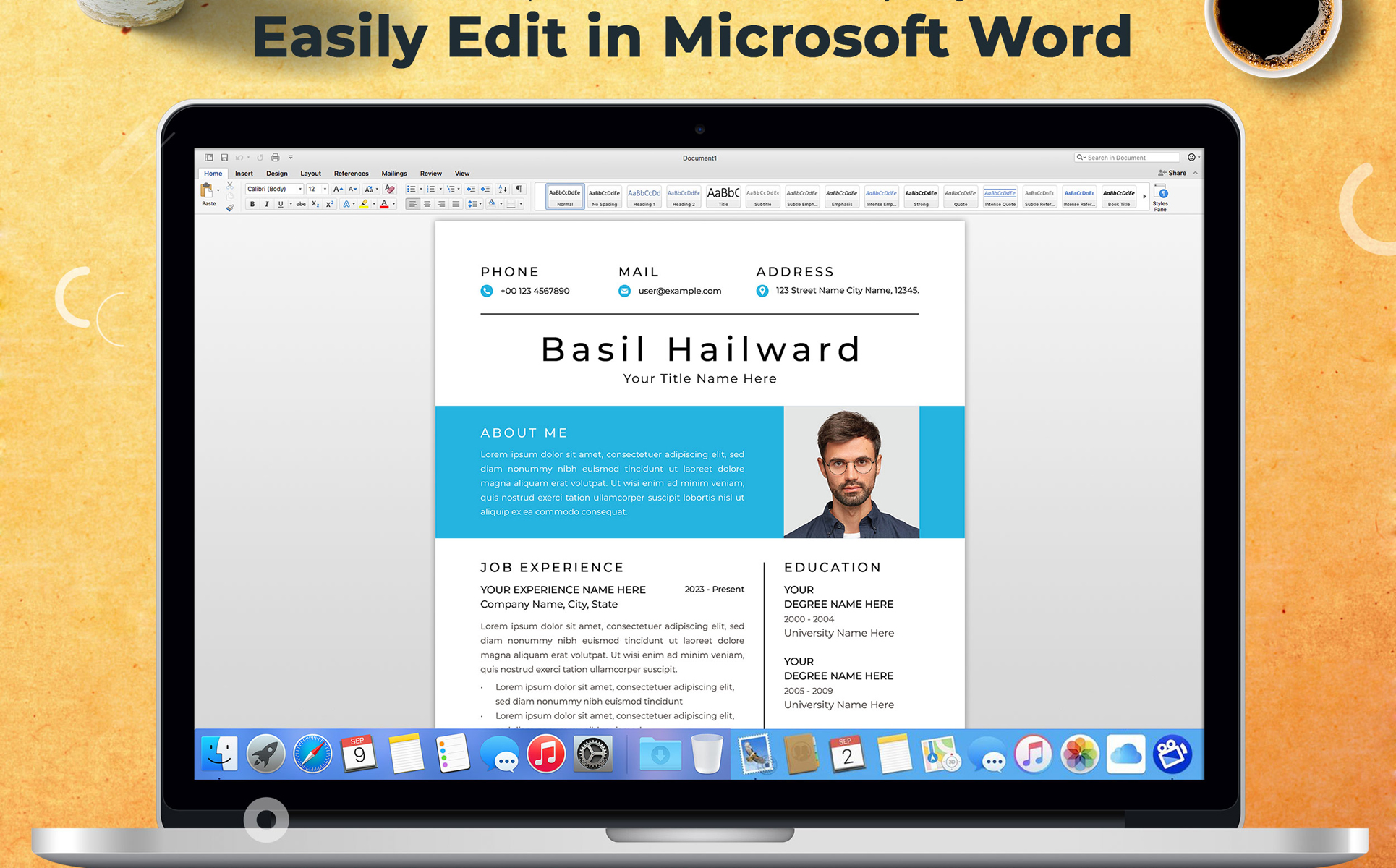The height and width of the screenshot is (868, 1396).
Task: Increase indent with the ribbon icon
Action: click(x=485, y=190)
